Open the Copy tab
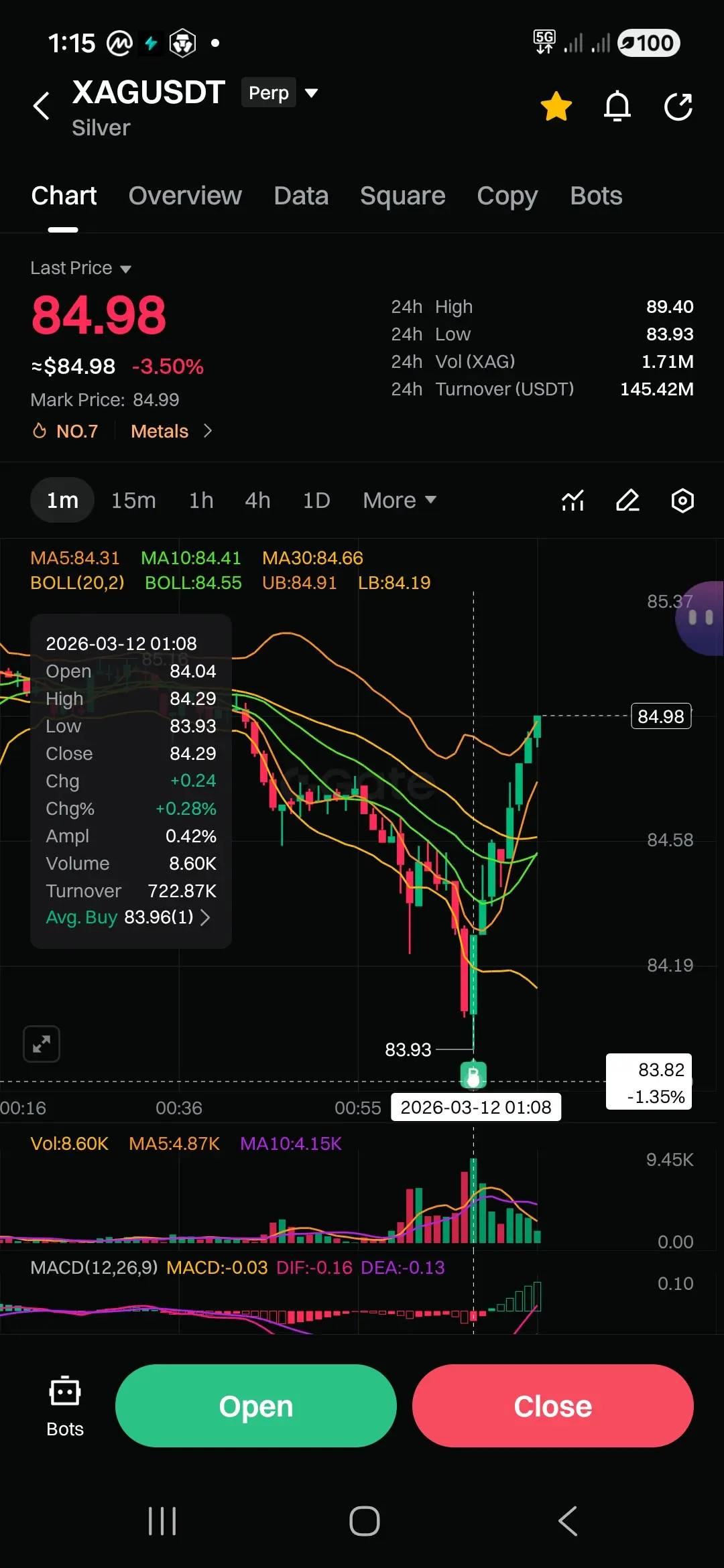This screenshot has width=724, height=1568. [x=507, y=196]
